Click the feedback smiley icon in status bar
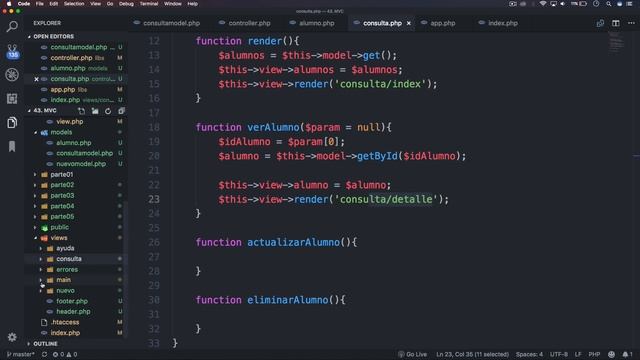This screenshot has height=360, width=640. (611, 354)
